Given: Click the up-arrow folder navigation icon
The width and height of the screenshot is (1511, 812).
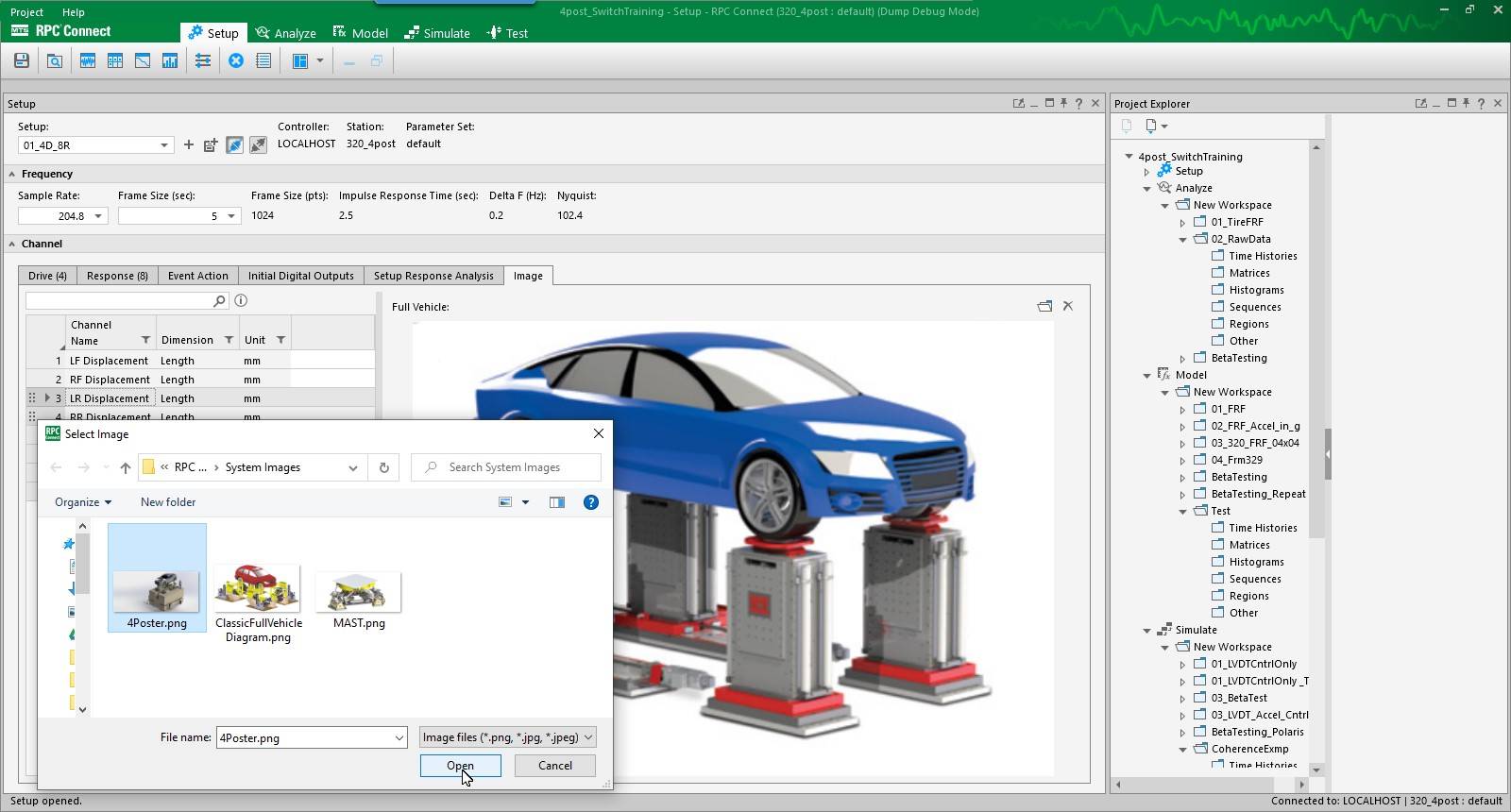Looking at the screenshot, I should point(125,467).
